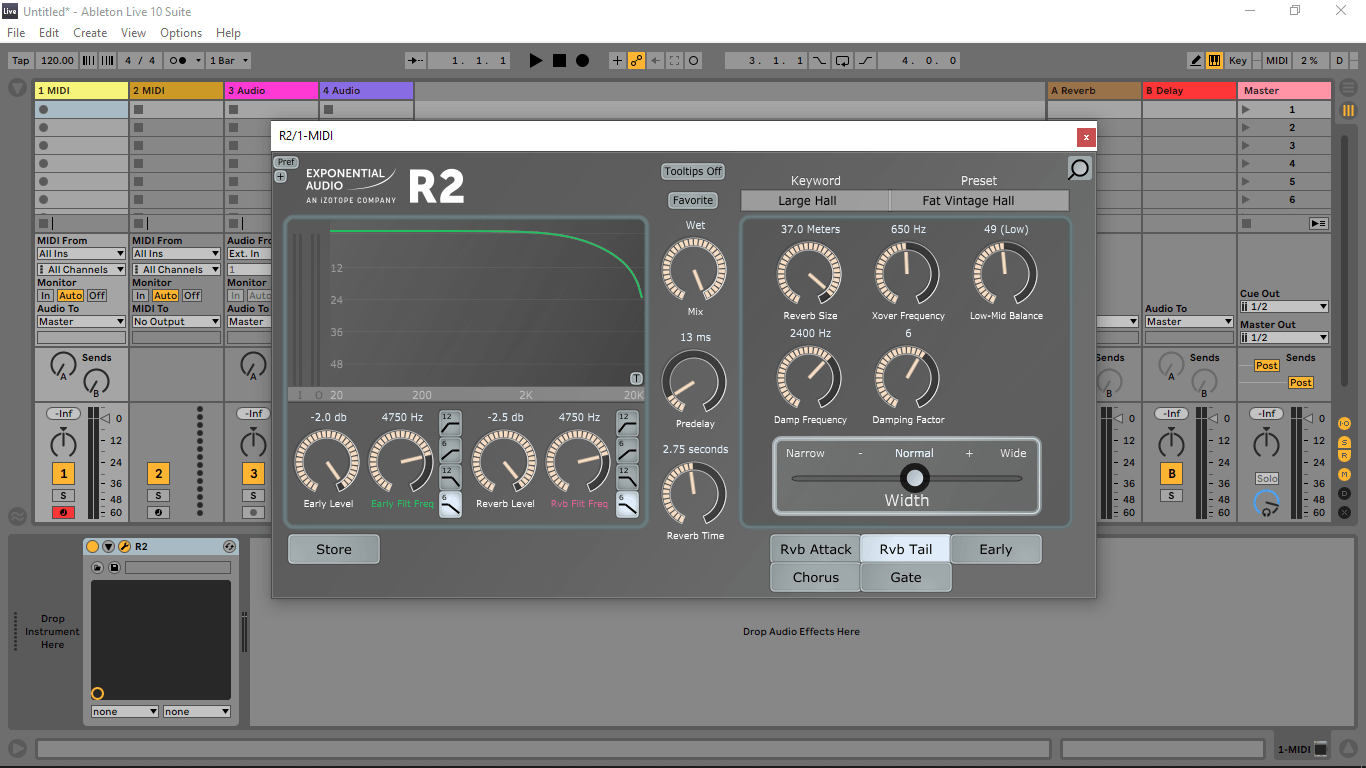Select Early filter 12 dB low-pass slope

point(451,476)
